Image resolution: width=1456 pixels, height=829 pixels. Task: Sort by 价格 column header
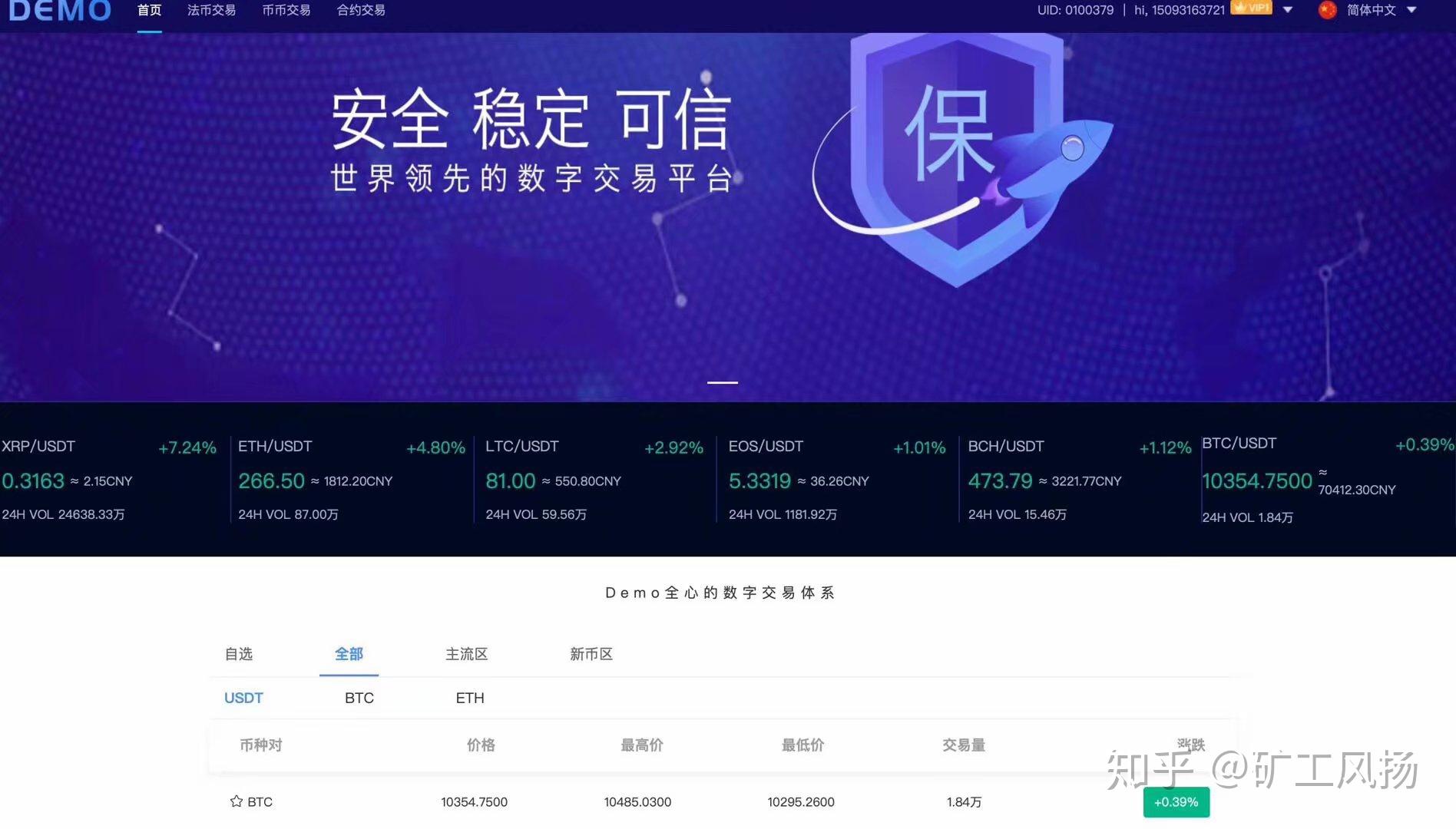(x=481, y=745)
